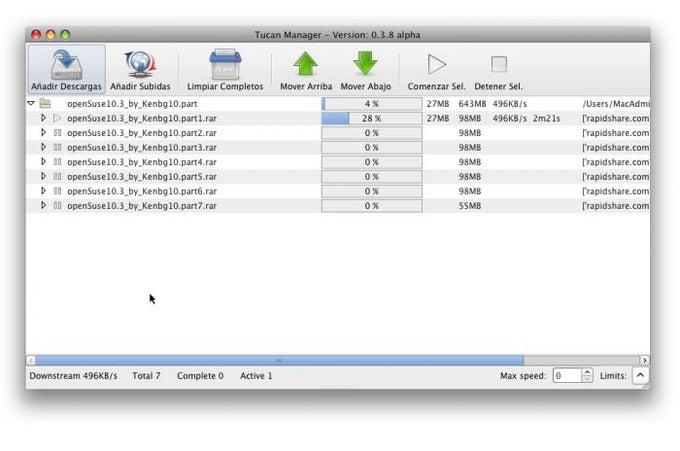Select openSuse10.3_by_Kenbg10.part1.rar file name
Viewport: 680px width, 451px height.
pyautogui.click(x=142, y=118)
